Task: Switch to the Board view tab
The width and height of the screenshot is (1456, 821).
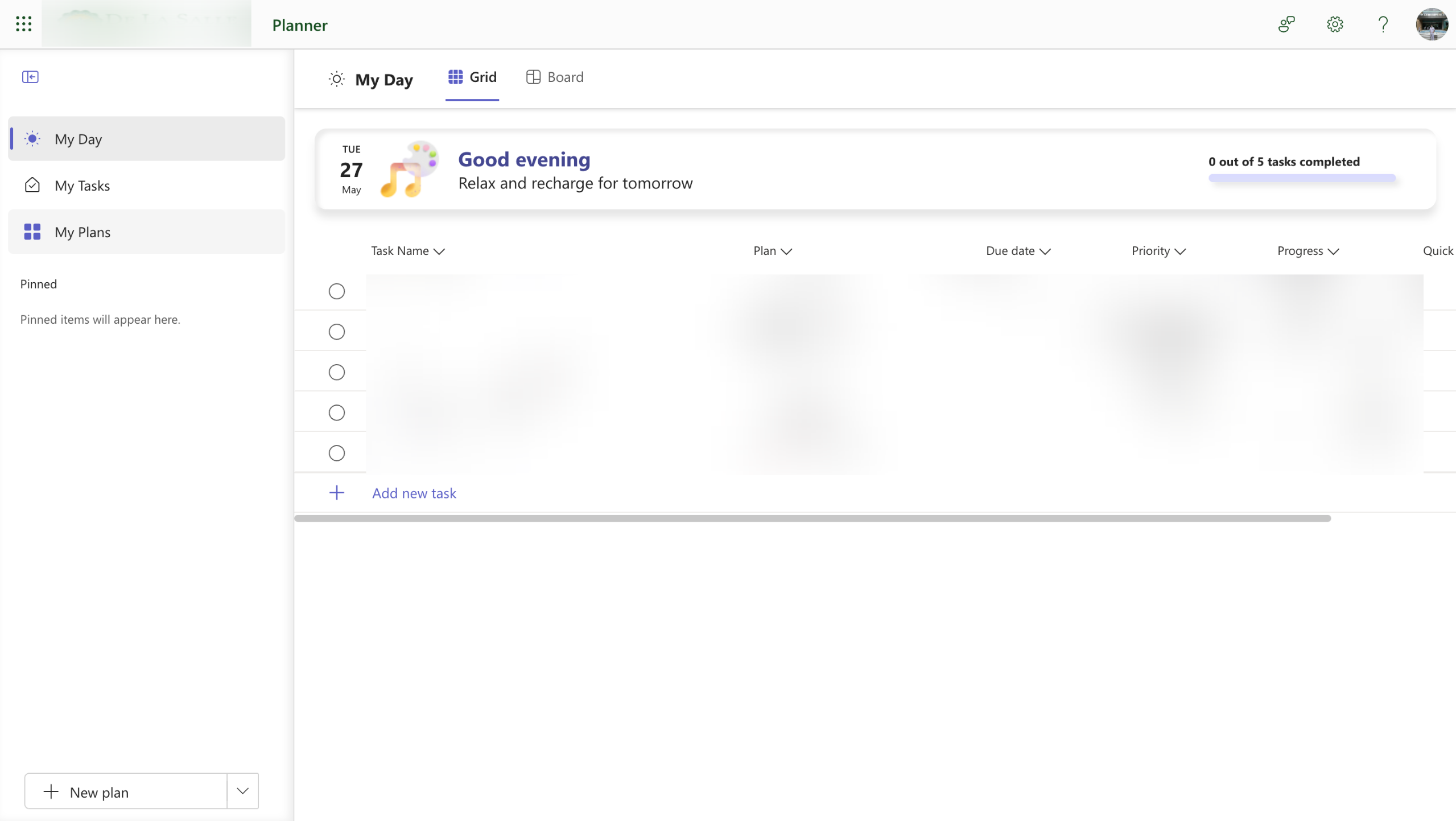Action: [555, 77]
